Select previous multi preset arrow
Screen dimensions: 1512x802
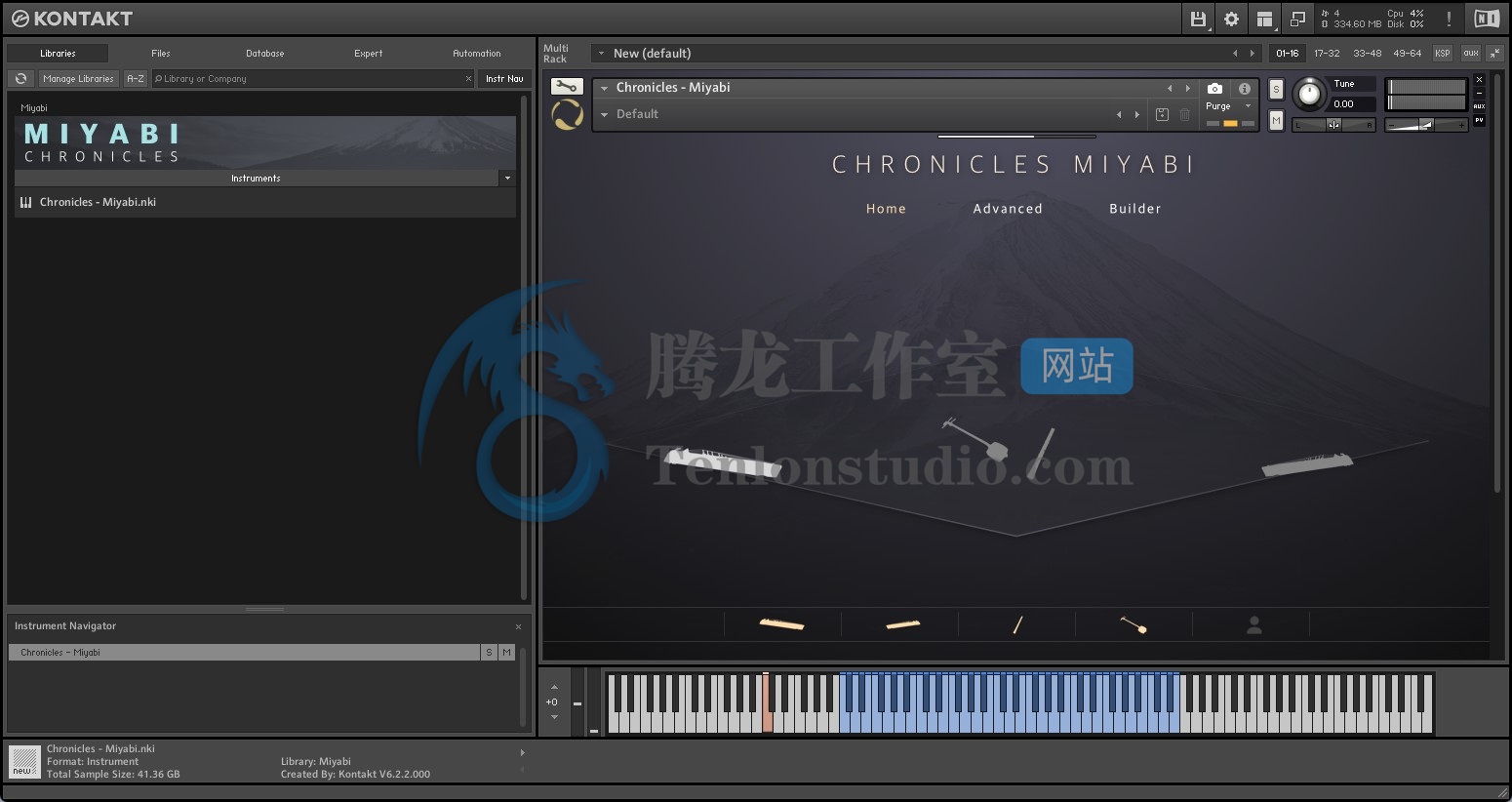tap(1235, 54)
